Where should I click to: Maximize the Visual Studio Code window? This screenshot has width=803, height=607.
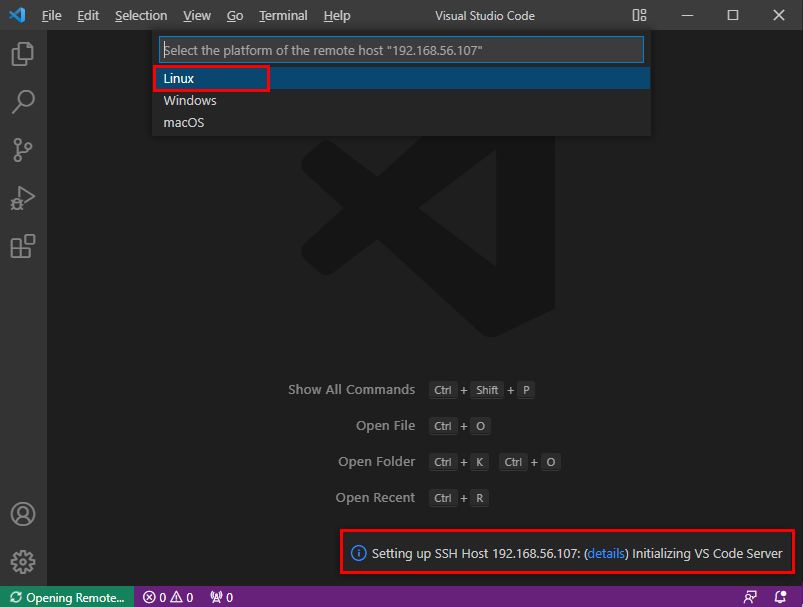point(733,15)
